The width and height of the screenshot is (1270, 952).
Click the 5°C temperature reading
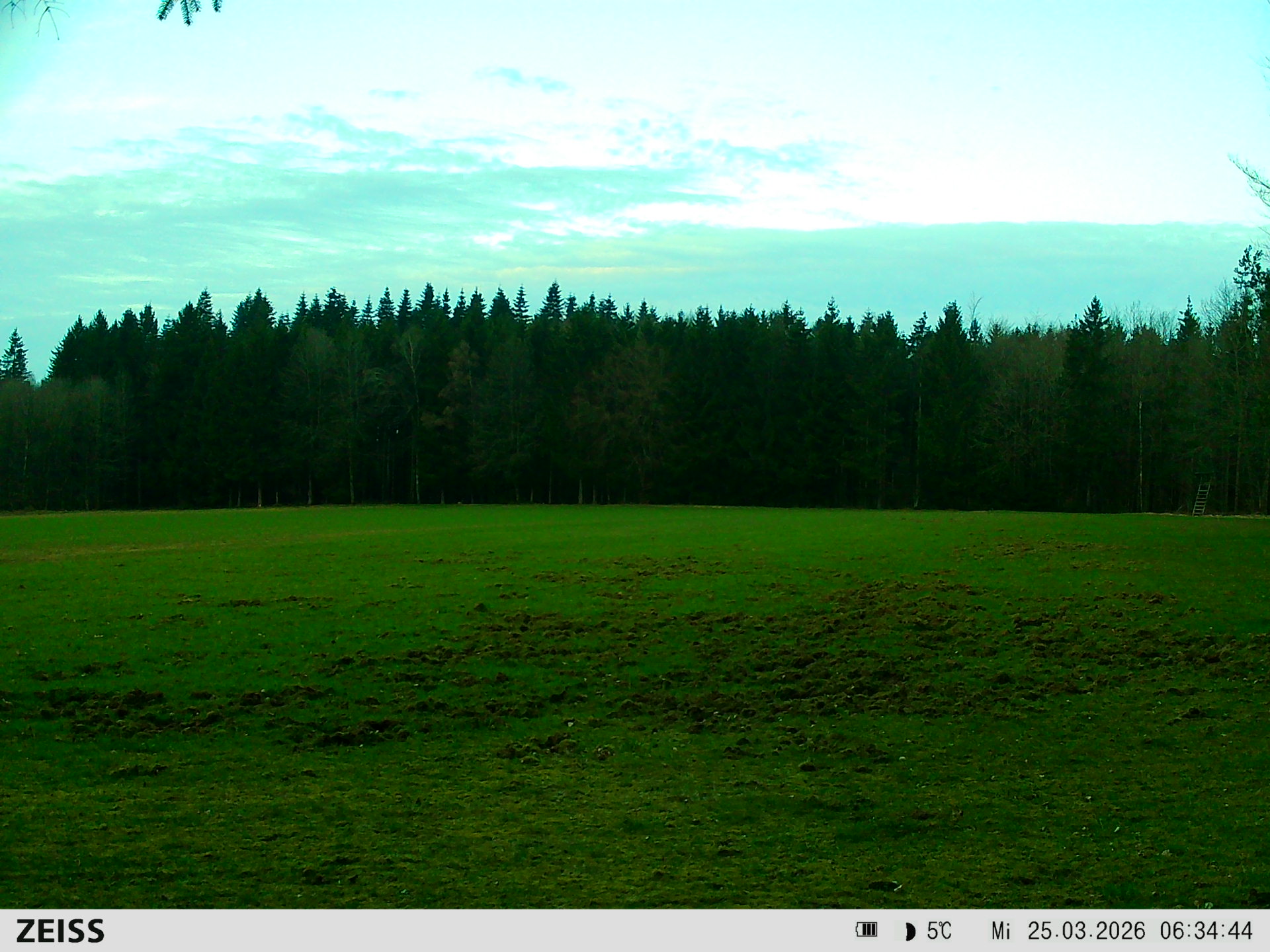click(x=939, y=931)
